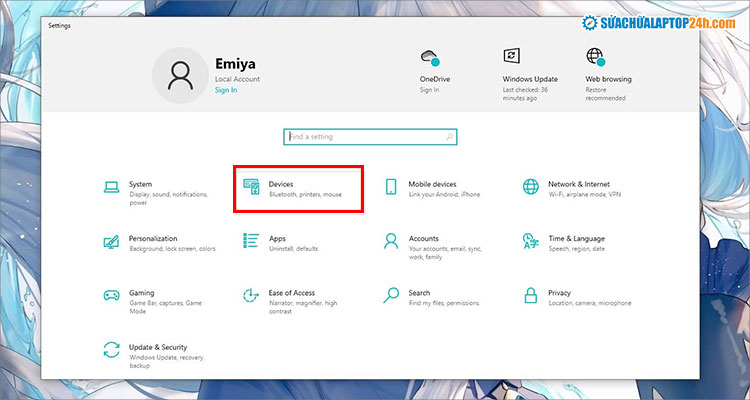Open the Ease of Access icon
This screenshot has height=400, width=750.
pyautogui.click(x=251, y=296)
